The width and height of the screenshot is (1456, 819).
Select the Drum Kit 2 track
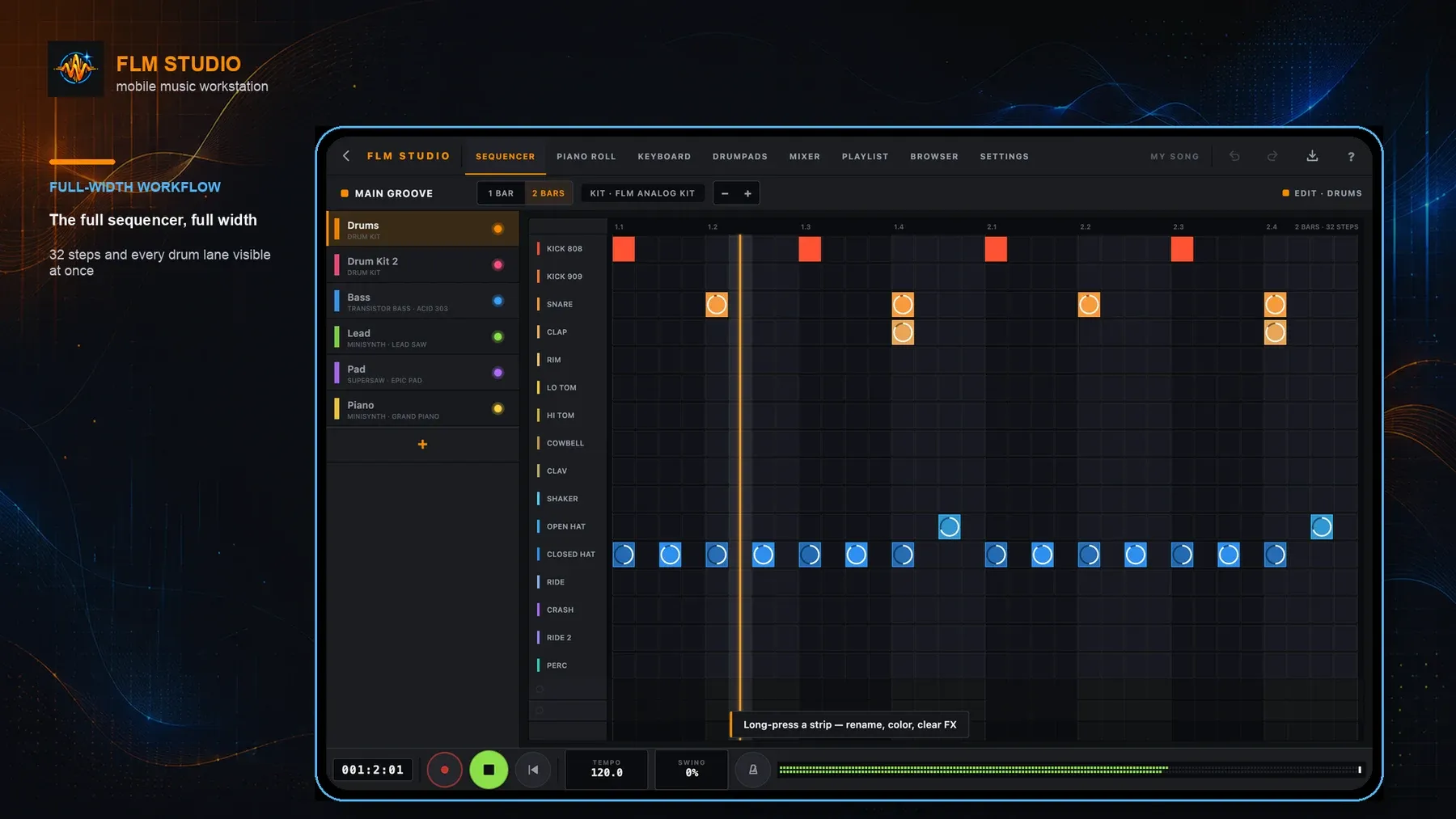click(423, 265)
